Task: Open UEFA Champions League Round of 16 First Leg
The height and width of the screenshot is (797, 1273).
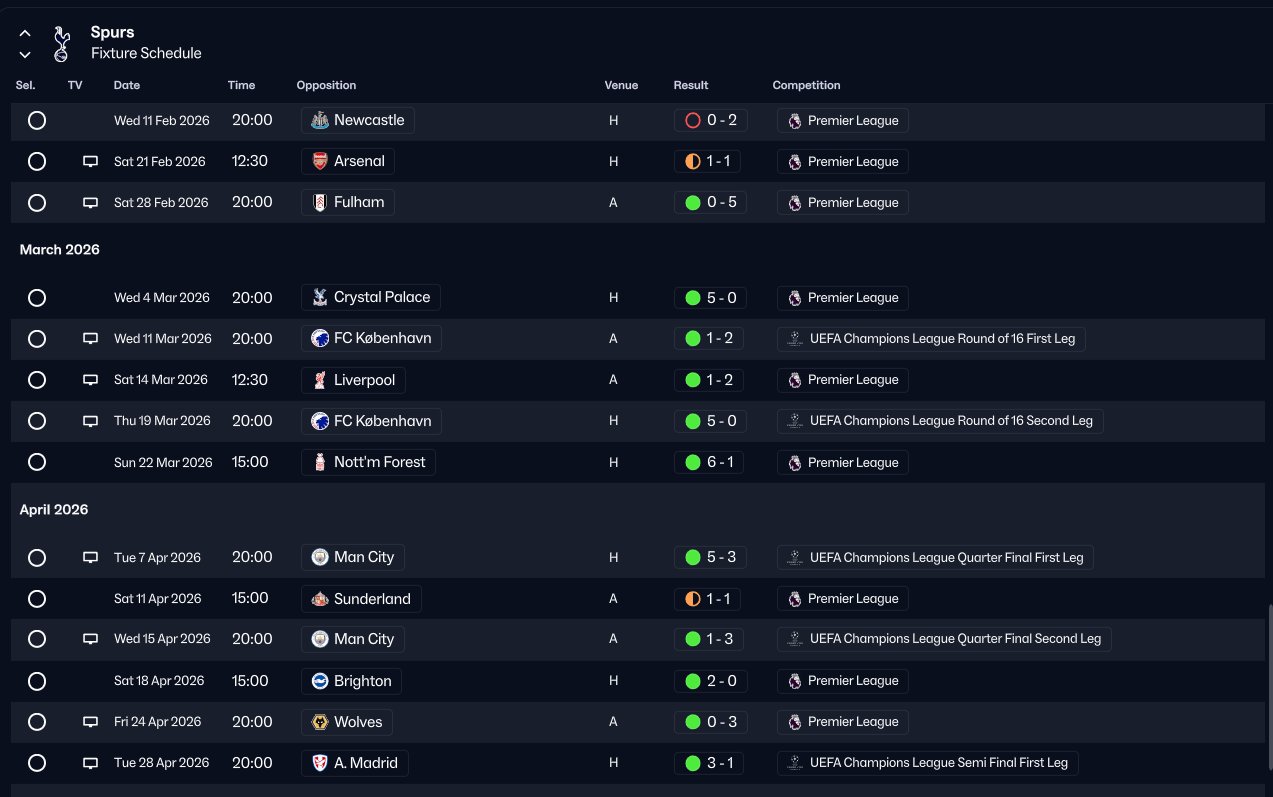Action: [x=931, y=339]
